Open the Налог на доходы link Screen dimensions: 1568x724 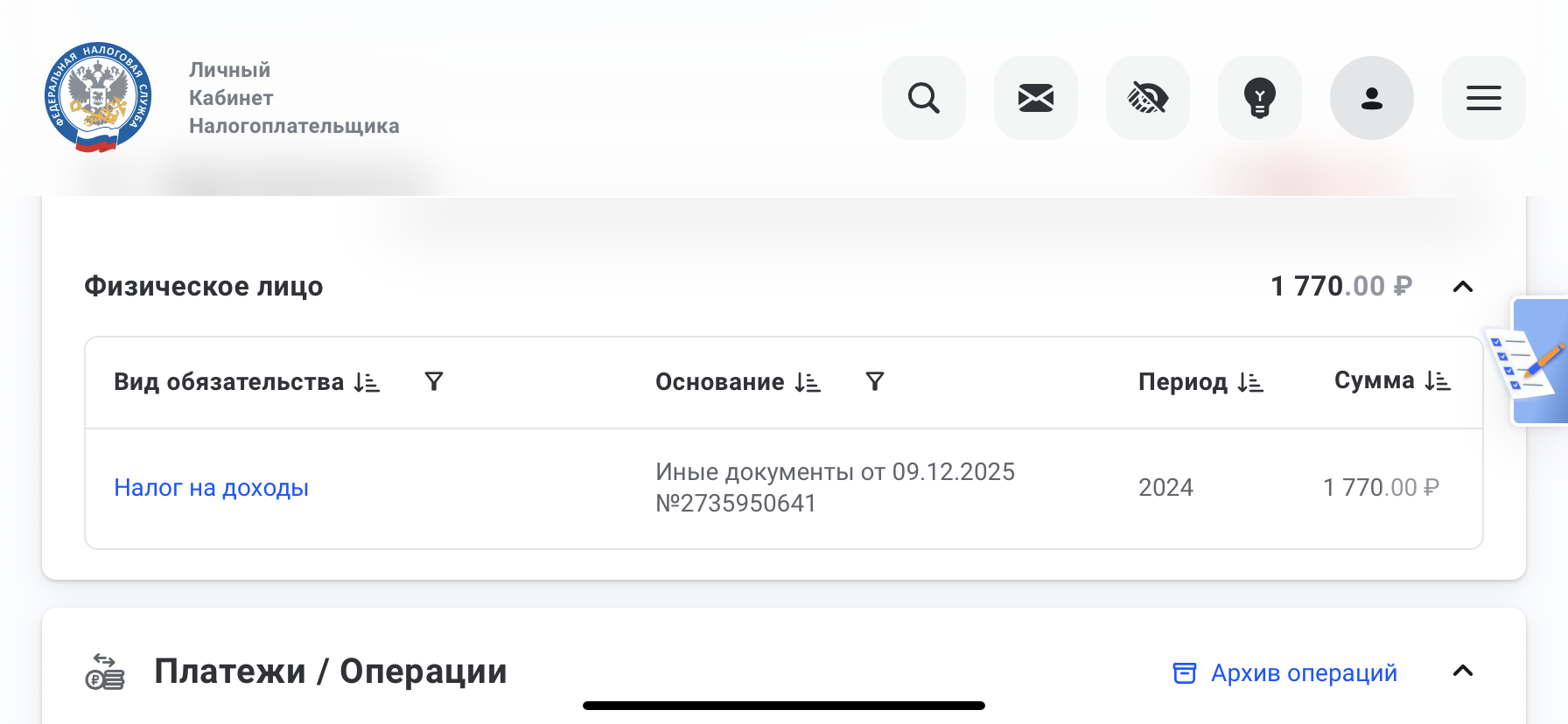[211, 488]
